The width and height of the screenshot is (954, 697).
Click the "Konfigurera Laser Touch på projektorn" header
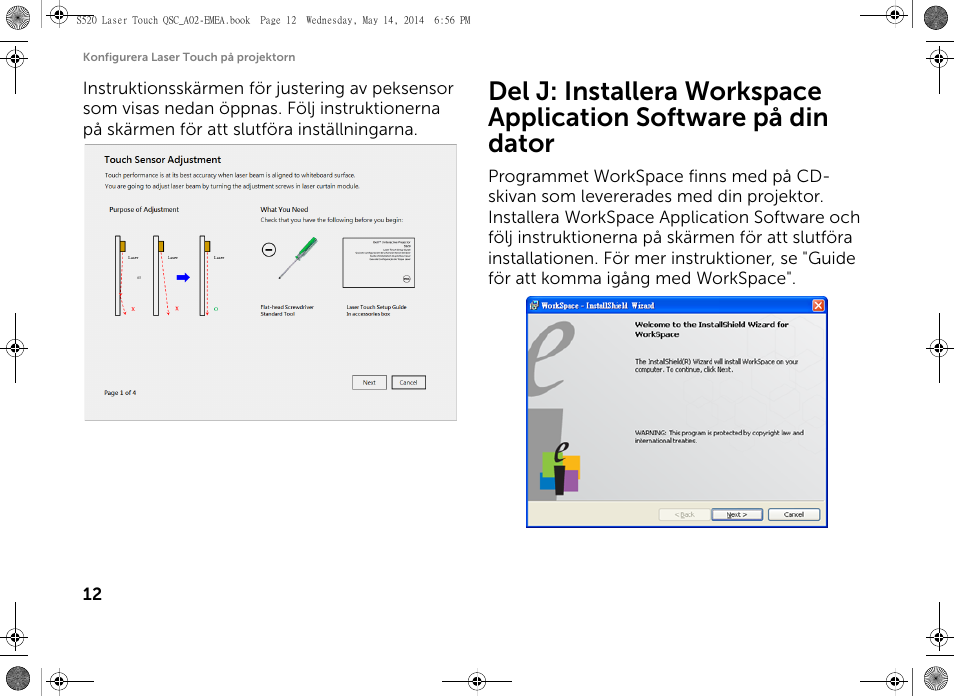(x=189, y=57)
